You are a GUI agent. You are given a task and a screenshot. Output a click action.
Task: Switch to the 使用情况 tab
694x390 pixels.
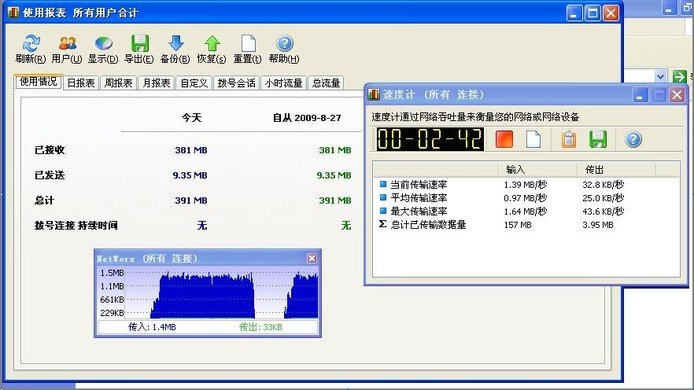[38, 81]
